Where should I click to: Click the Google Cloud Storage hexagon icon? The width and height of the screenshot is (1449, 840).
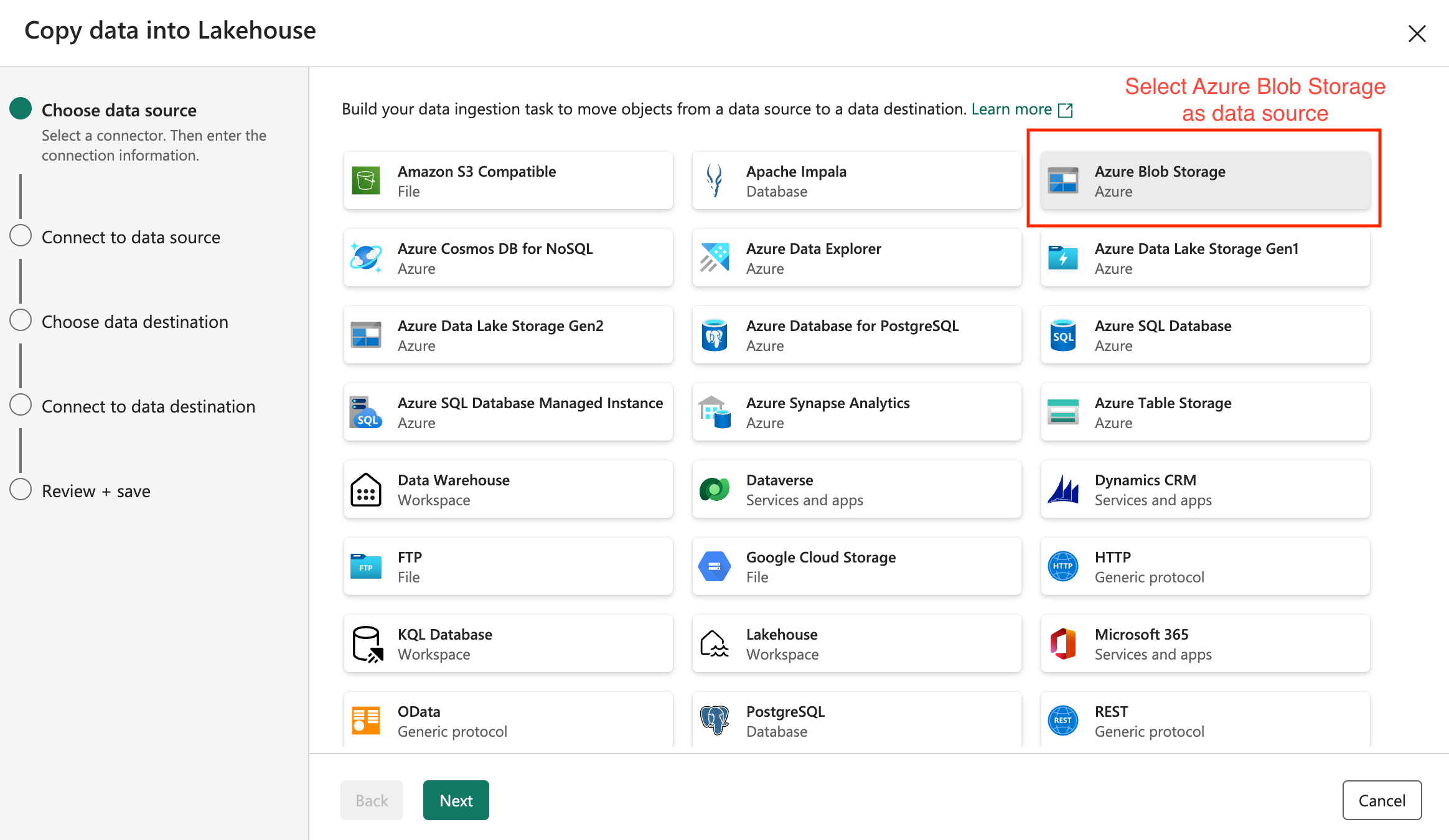pos(715,566)
